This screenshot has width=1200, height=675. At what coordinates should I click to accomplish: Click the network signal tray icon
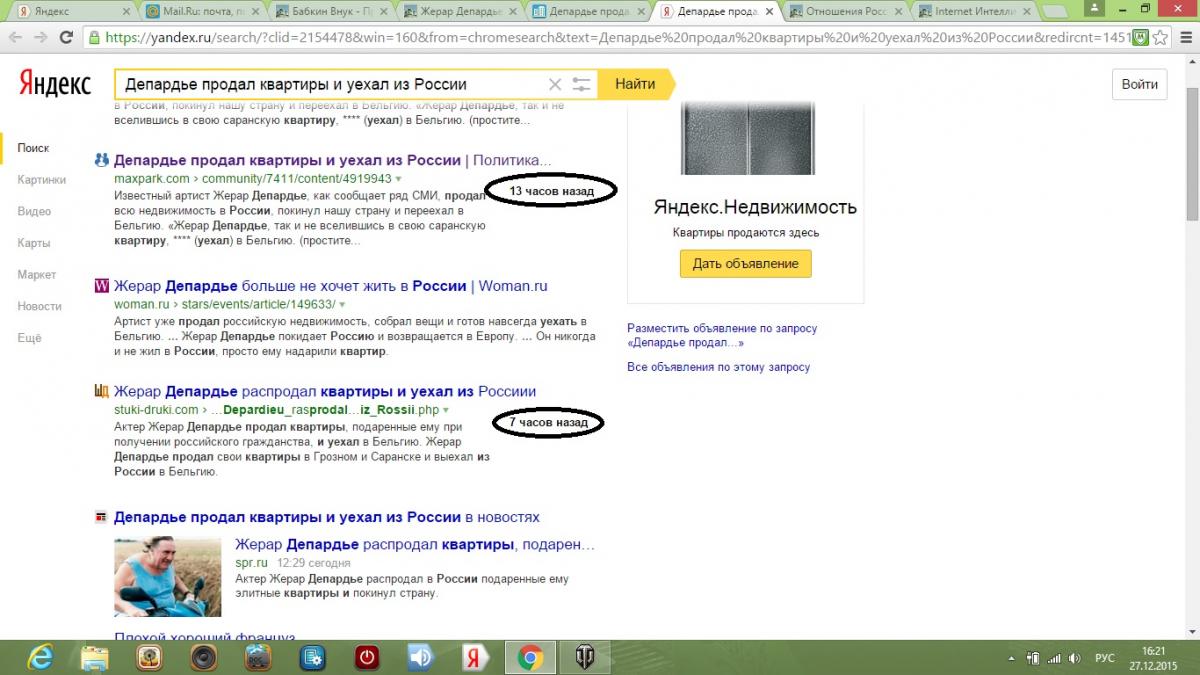pyautogui.click(x=1052, y=658)
